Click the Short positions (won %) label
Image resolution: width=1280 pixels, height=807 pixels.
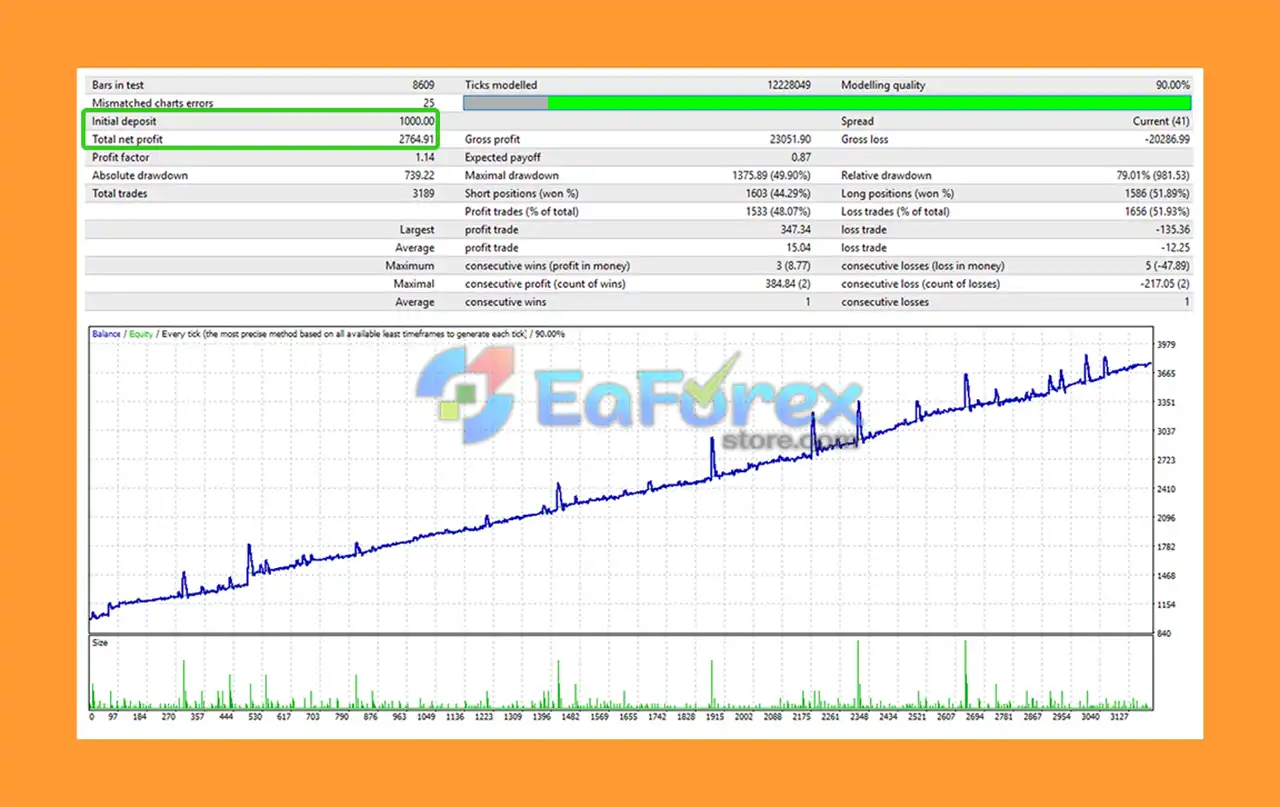(x=522, y=193)
